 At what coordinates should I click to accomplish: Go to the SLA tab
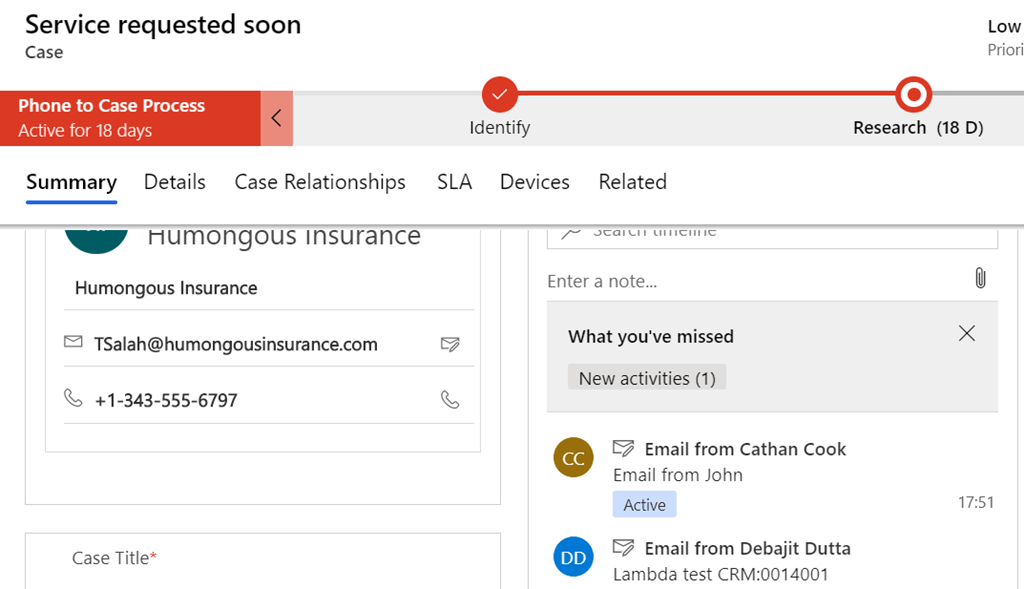coord(454,182)
